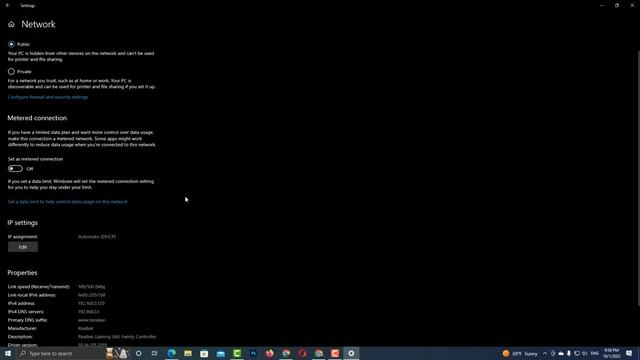Screen dimensions: 640x360
Task: Launch Photoshop from the taskbar
Action: (253, 353)
